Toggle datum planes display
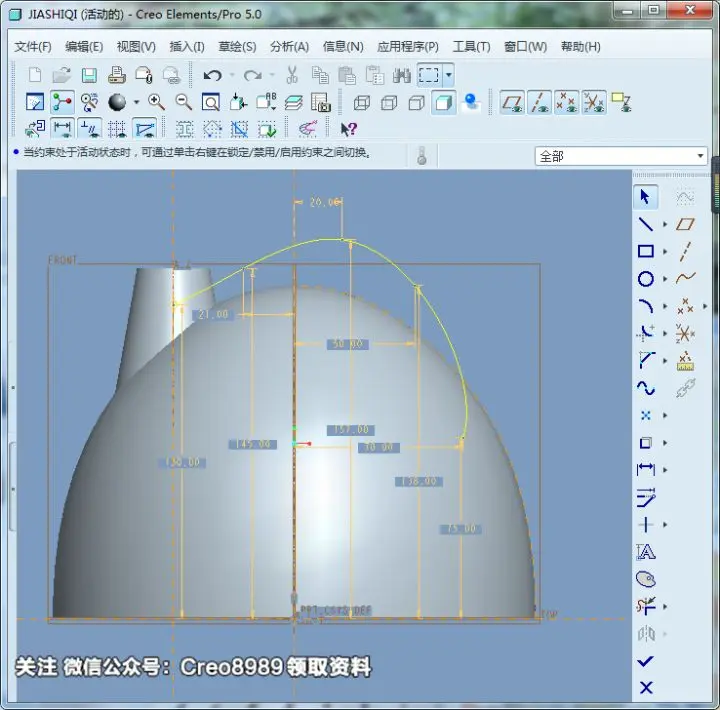This screenshot has width=720, height=710. [x=512, y=102]
